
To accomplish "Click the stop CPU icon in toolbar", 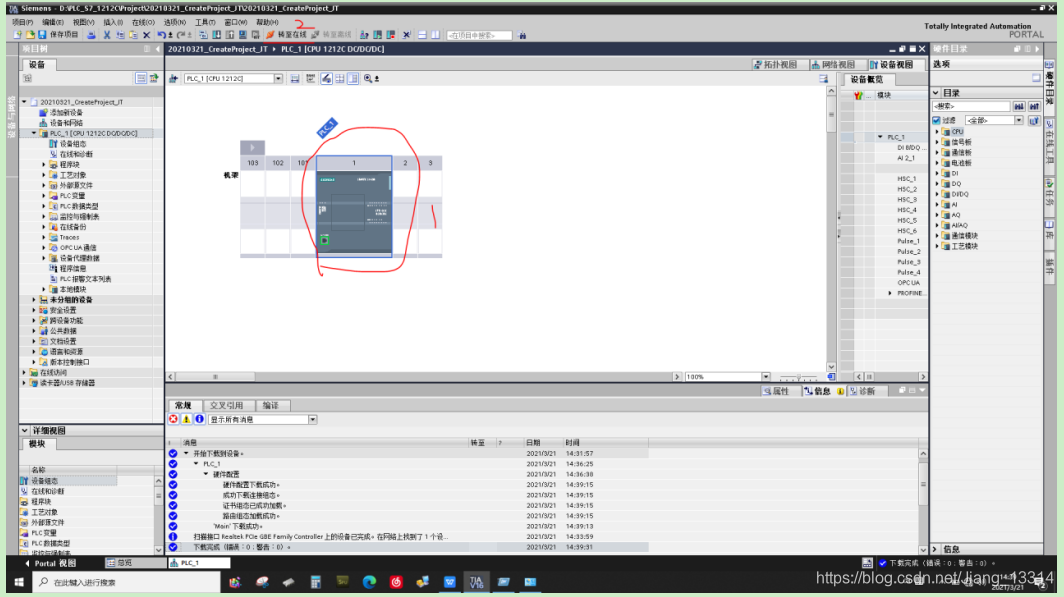I will (391, 35).
